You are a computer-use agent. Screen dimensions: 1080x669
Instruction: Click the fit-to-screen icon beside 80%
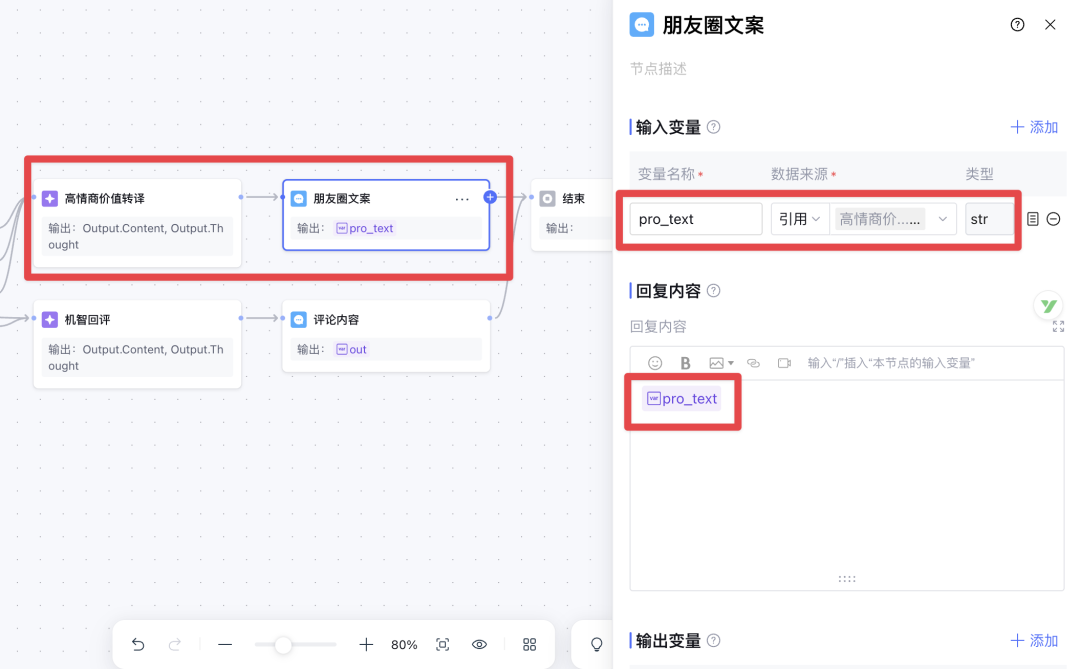[443, 645]
